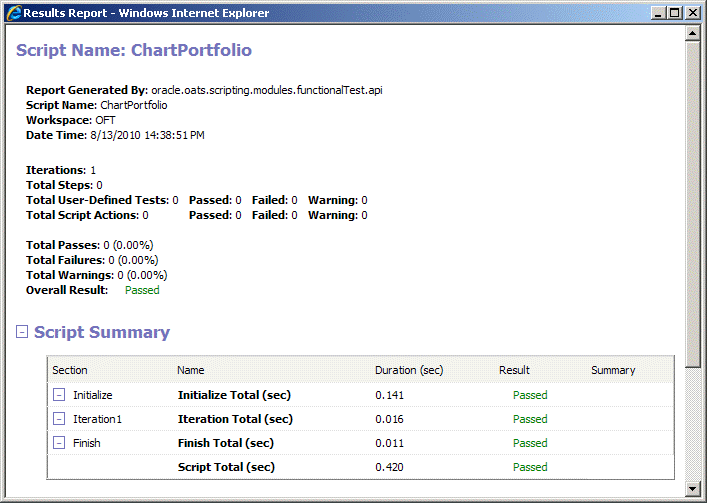The width and height of the screenshot is (707, 503).
Task: Click the Script Summary heading text
Action: pos(102,332)
